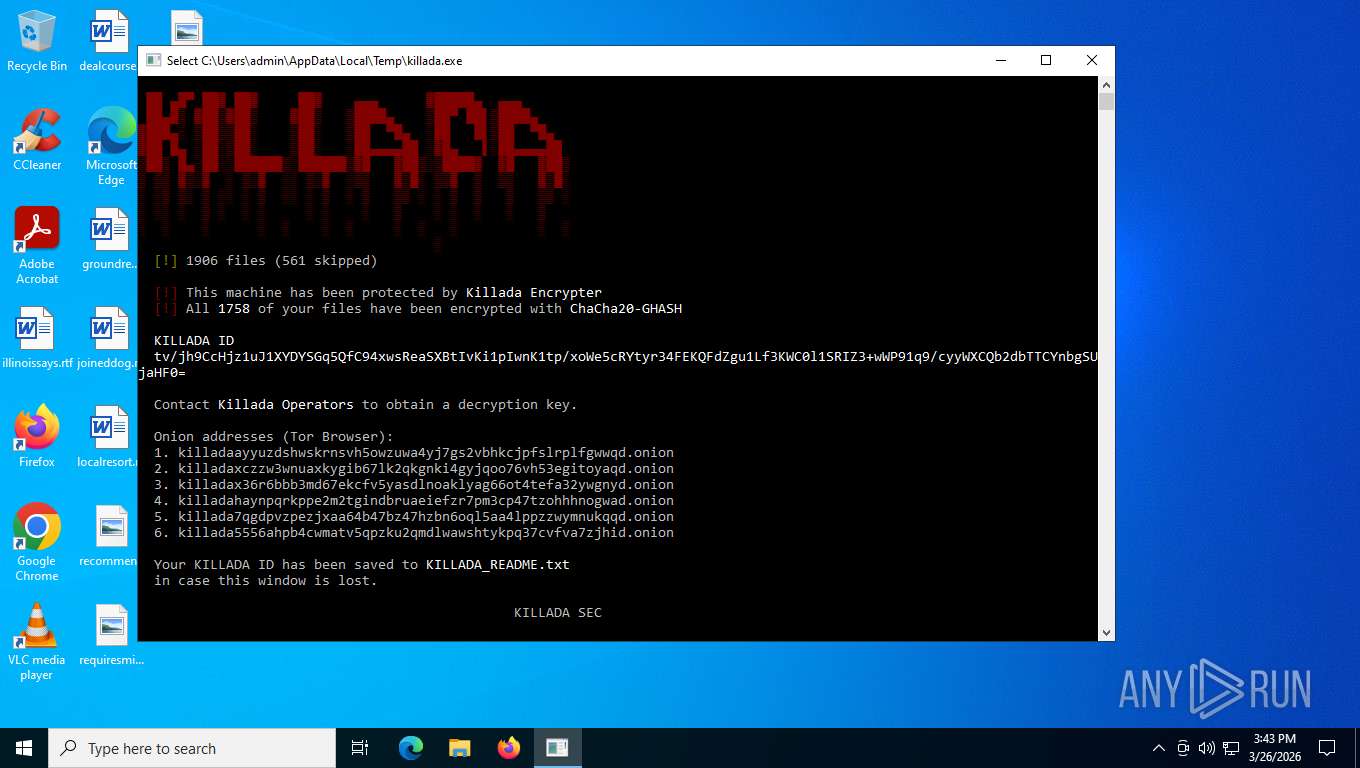Click the fifth onion address killada7qgdpvzpe
This screenshot has height=768, width=1360.
(x=426, y=517)
